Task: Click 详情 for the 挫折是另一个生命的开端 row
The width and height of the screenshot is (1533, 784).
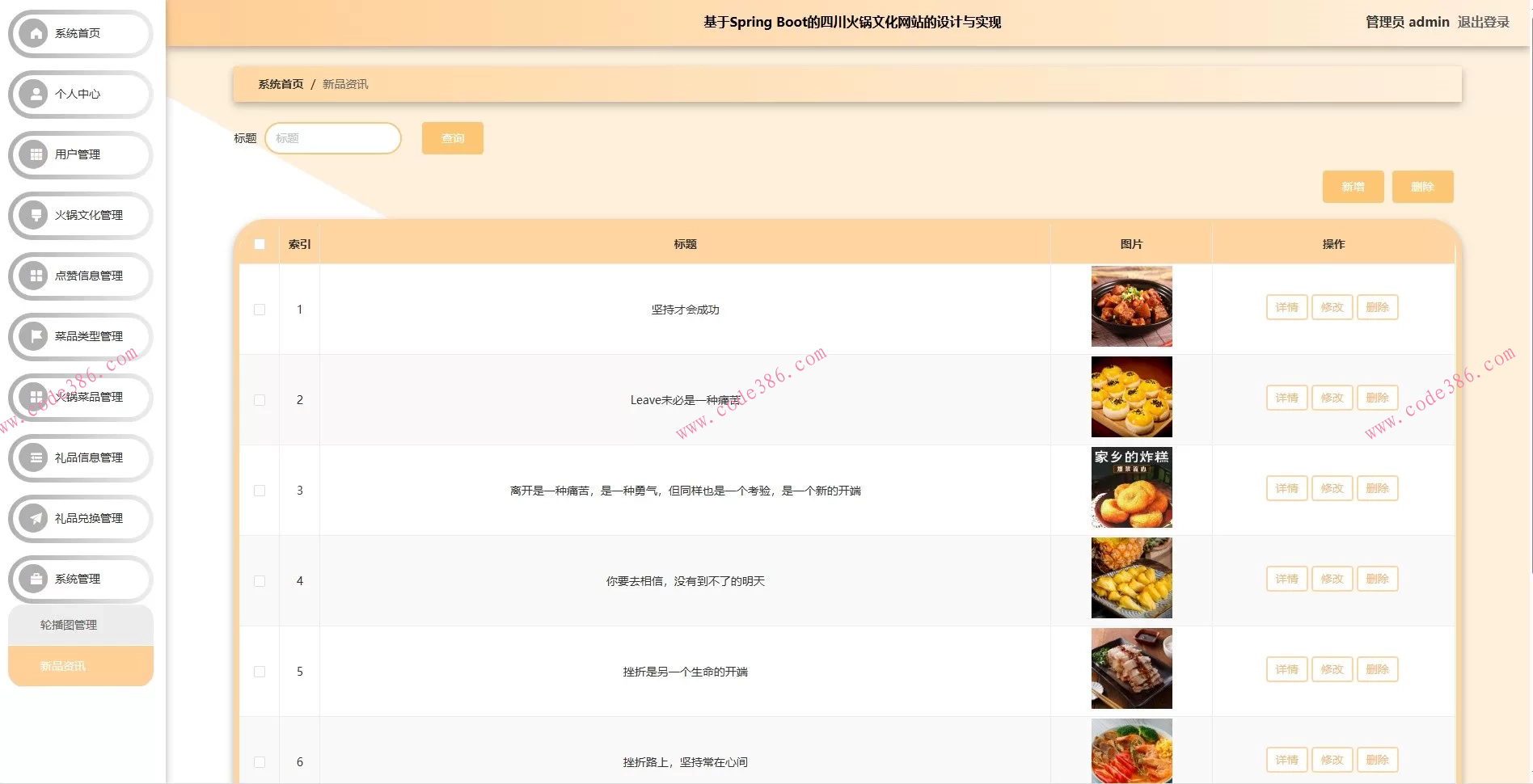Action: 1286,669
